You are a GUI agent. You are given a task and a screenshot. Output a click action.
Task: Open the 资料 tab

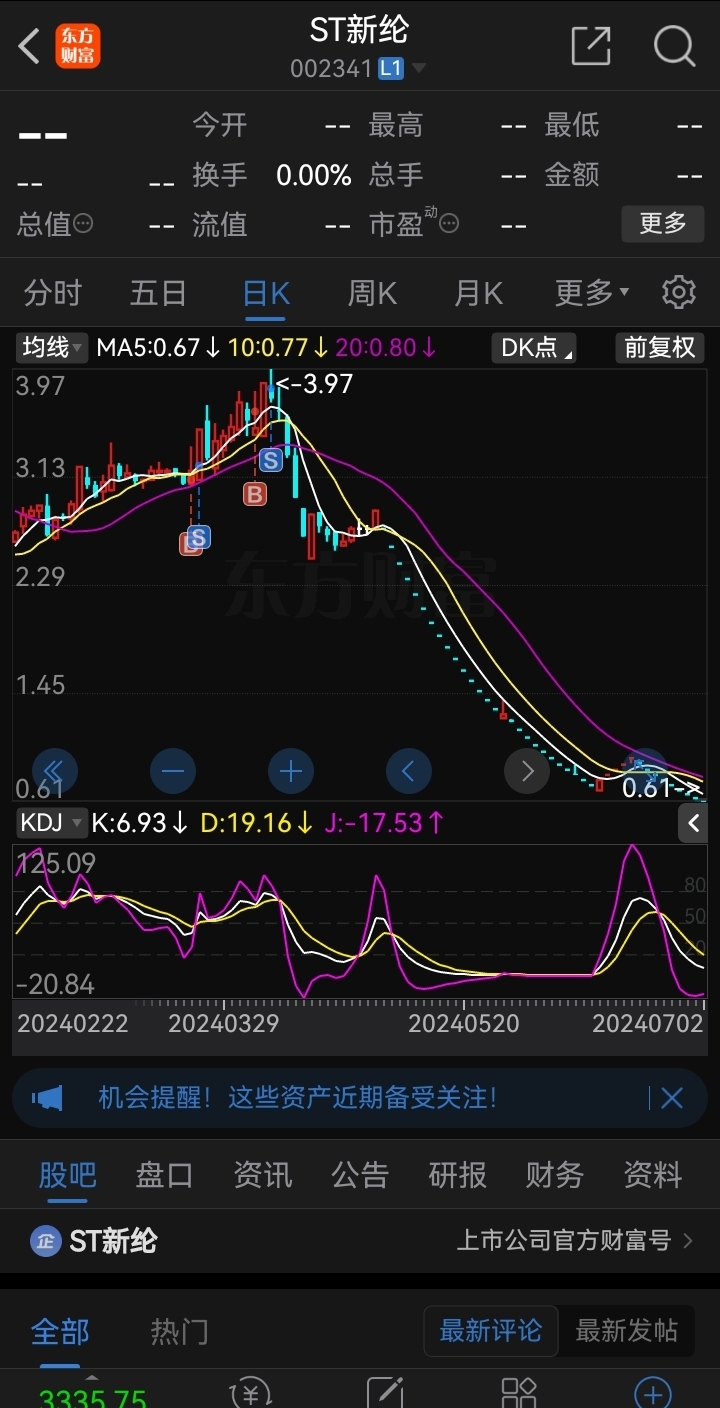click(653, 1174)
